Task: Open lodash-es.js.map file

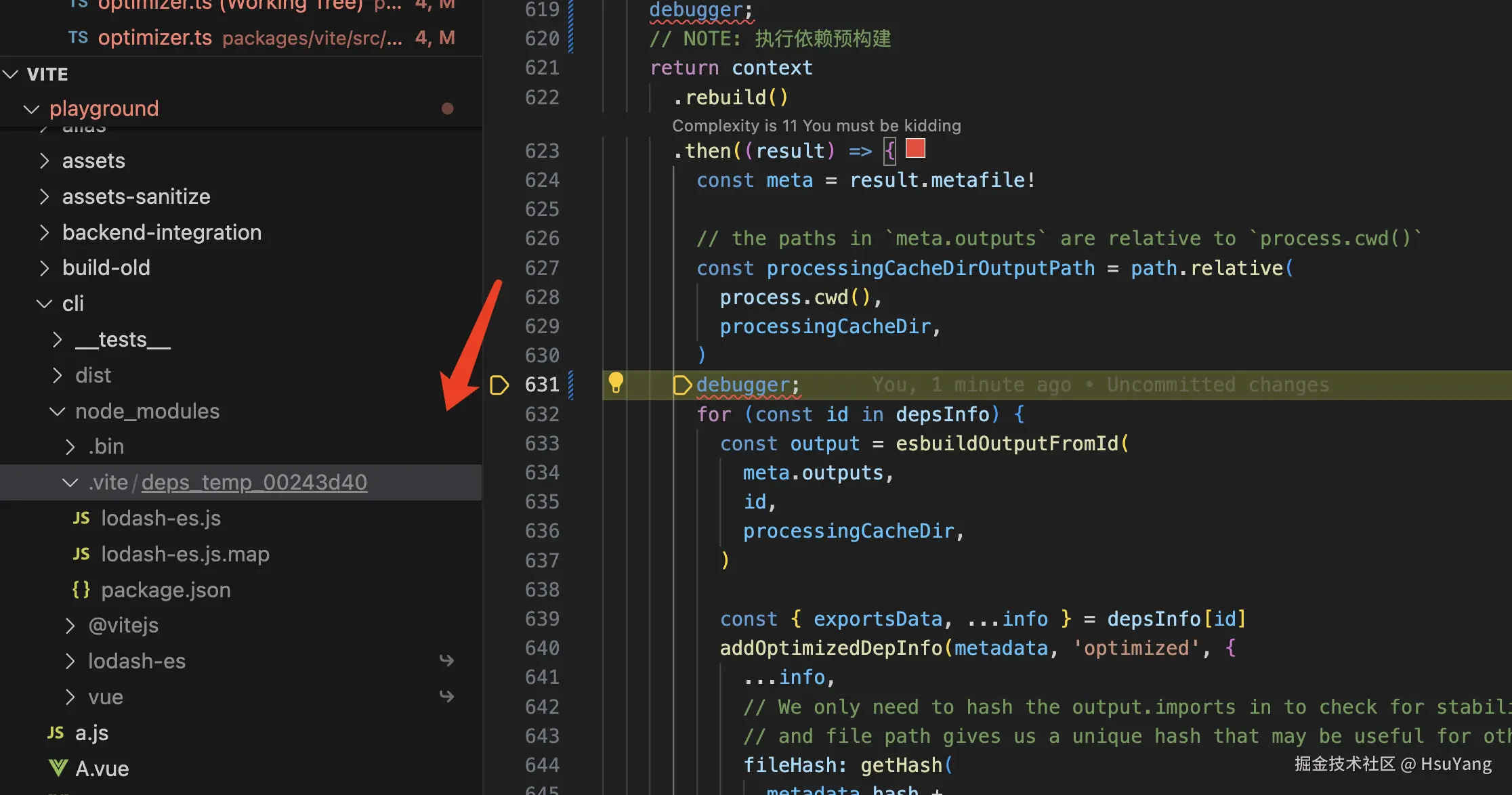Action: click(185, 554)
